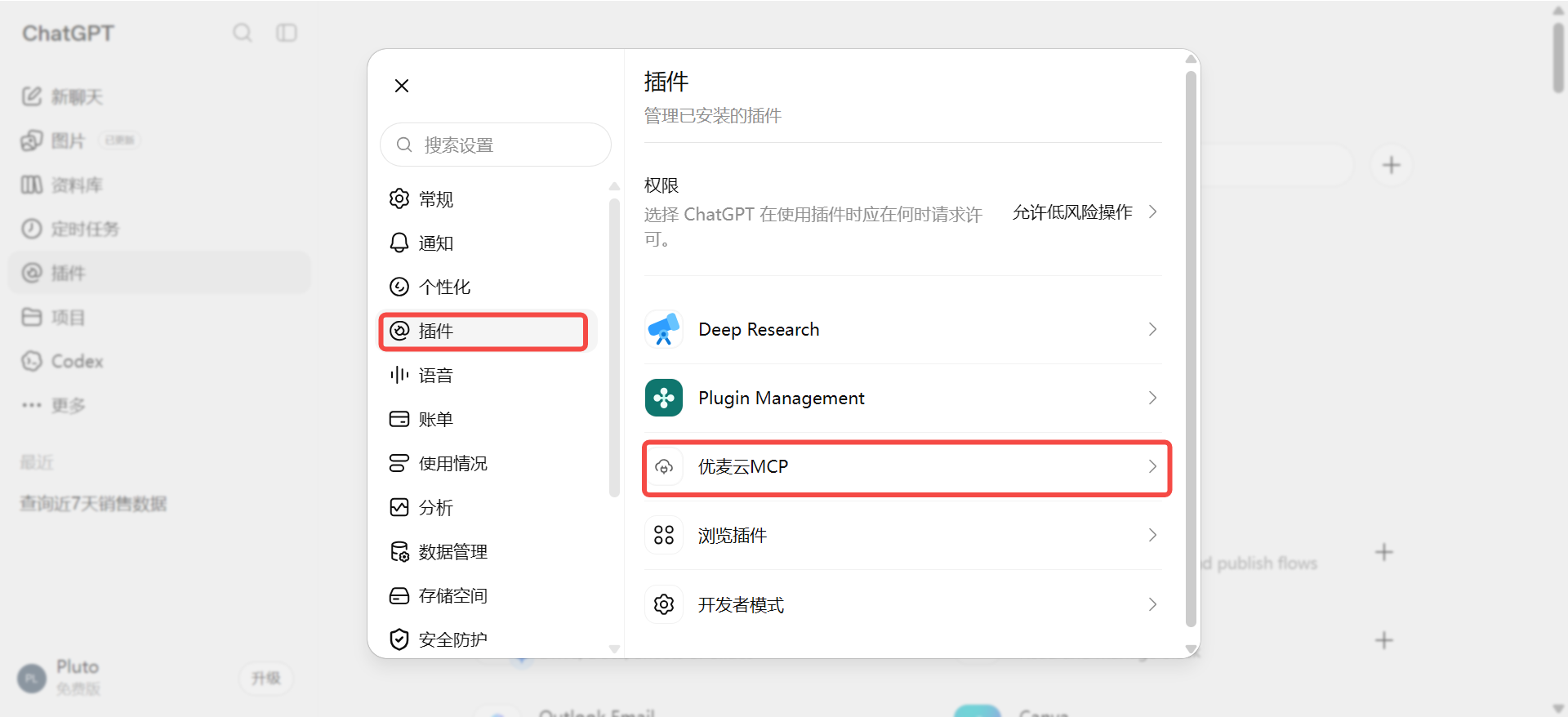The width and height of the screenshot is (1568, 717).
Task: Toggle the sidebar collapse icon
Action: (x=287, y=33)
